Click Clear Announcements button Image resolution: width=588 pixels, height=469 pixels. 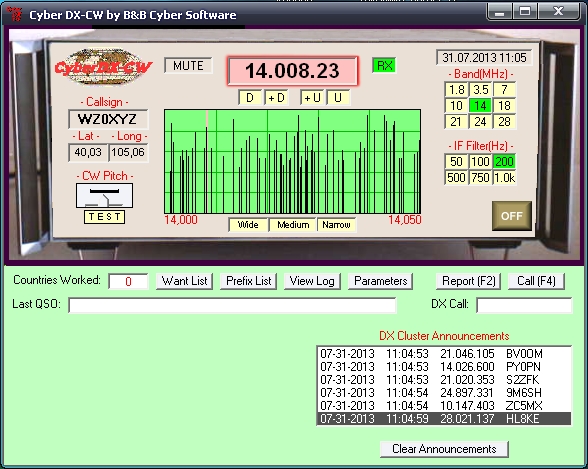[x=444, y=449]
